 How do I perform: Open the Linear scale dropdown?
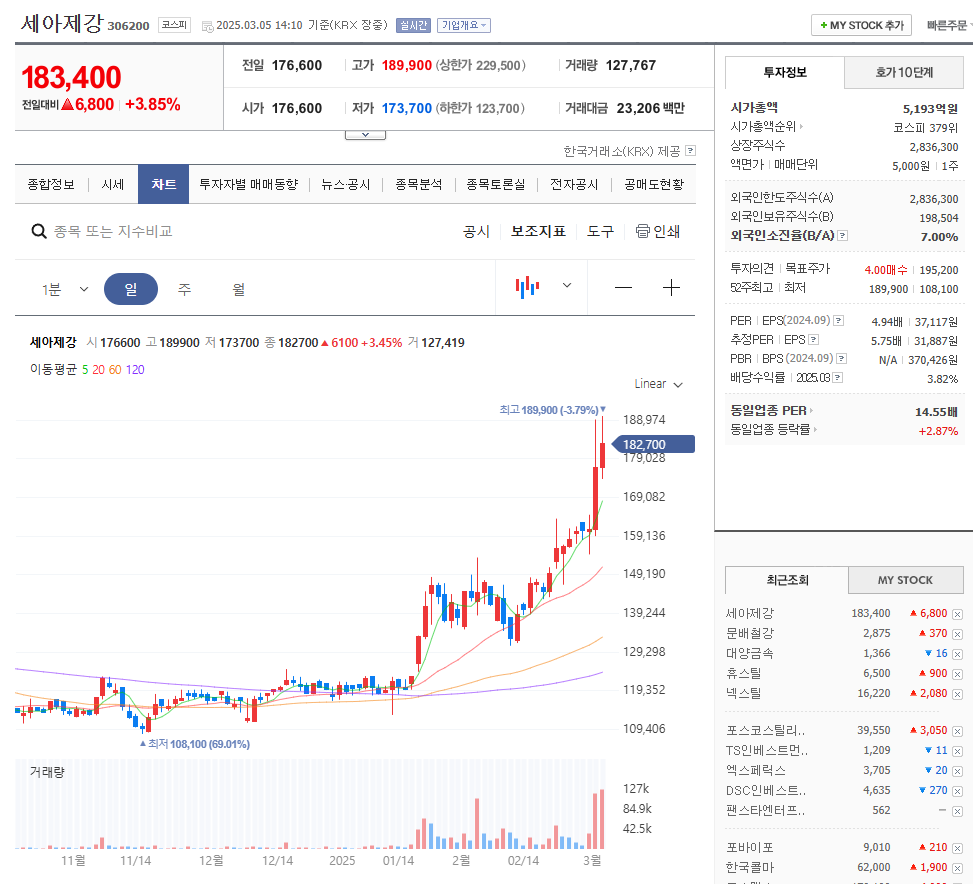(x=657, y=383)
